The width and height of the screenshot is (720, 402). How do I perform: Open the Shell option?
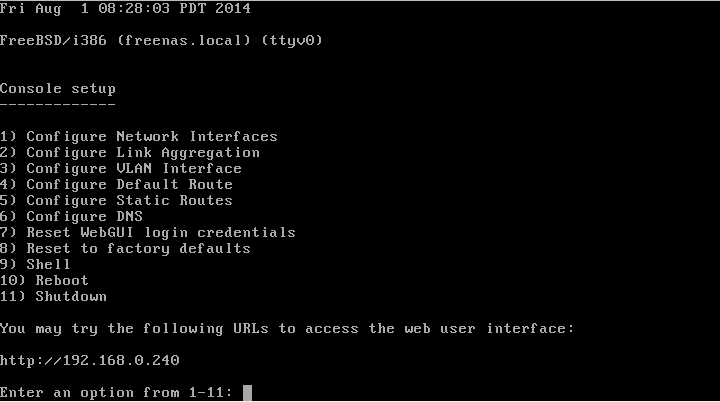point(35,264)
